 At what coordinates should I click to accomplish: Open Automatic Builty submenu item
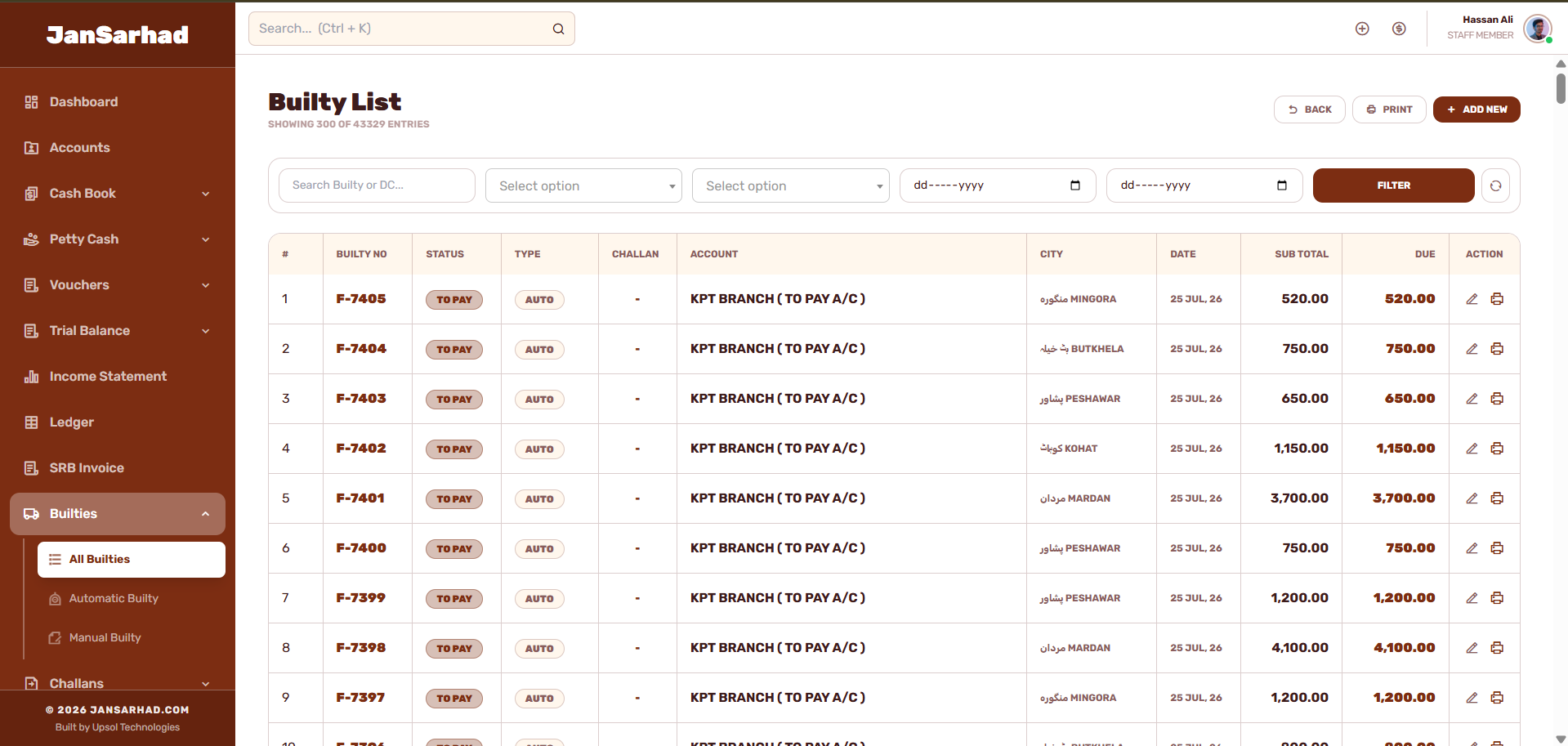132,599
